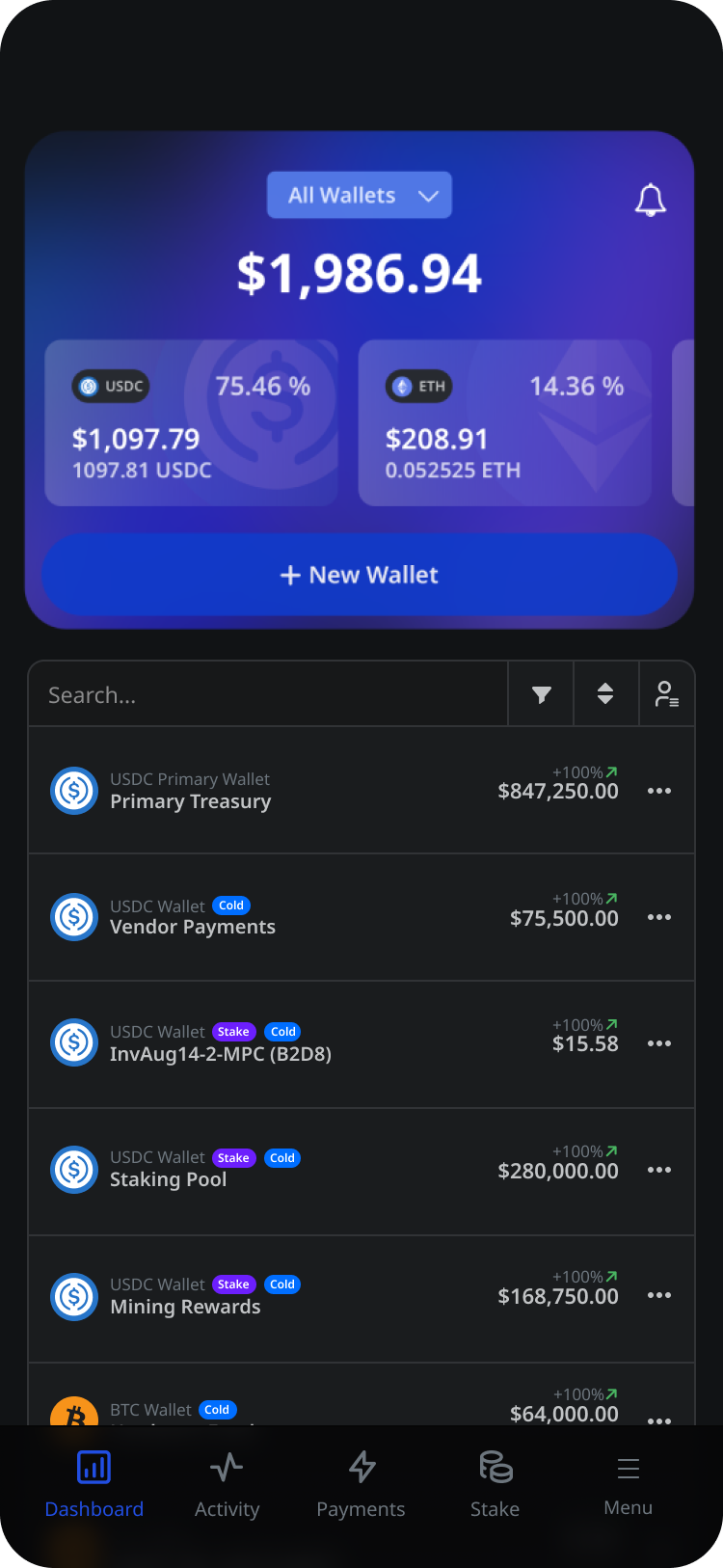Viewport: 723px width, 1568px height.
Task: Open the notifications bell
Action: coord(651,200)
